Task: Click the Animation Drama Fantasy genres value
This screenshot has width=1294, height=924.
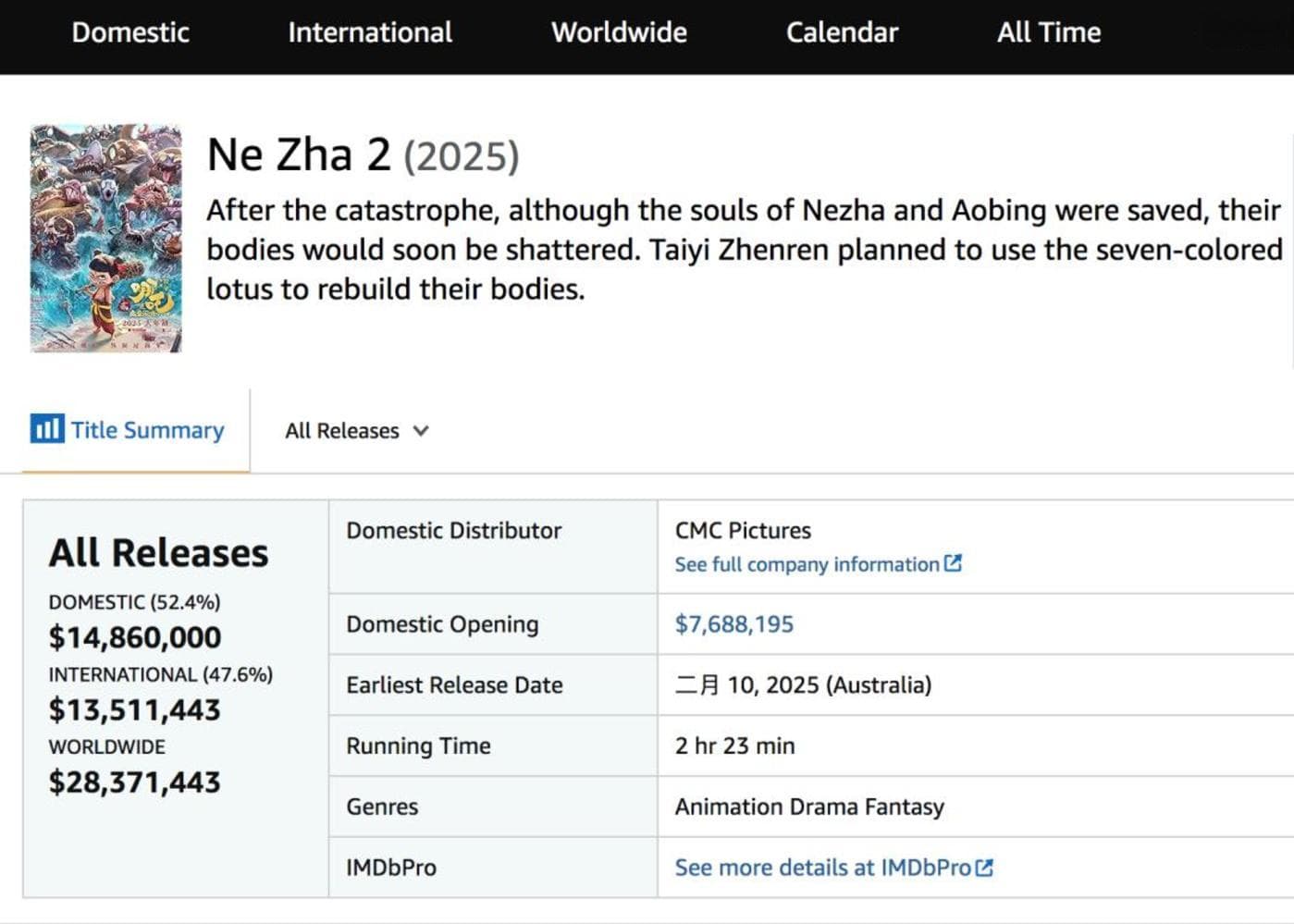Action: [x=809, y=807]
